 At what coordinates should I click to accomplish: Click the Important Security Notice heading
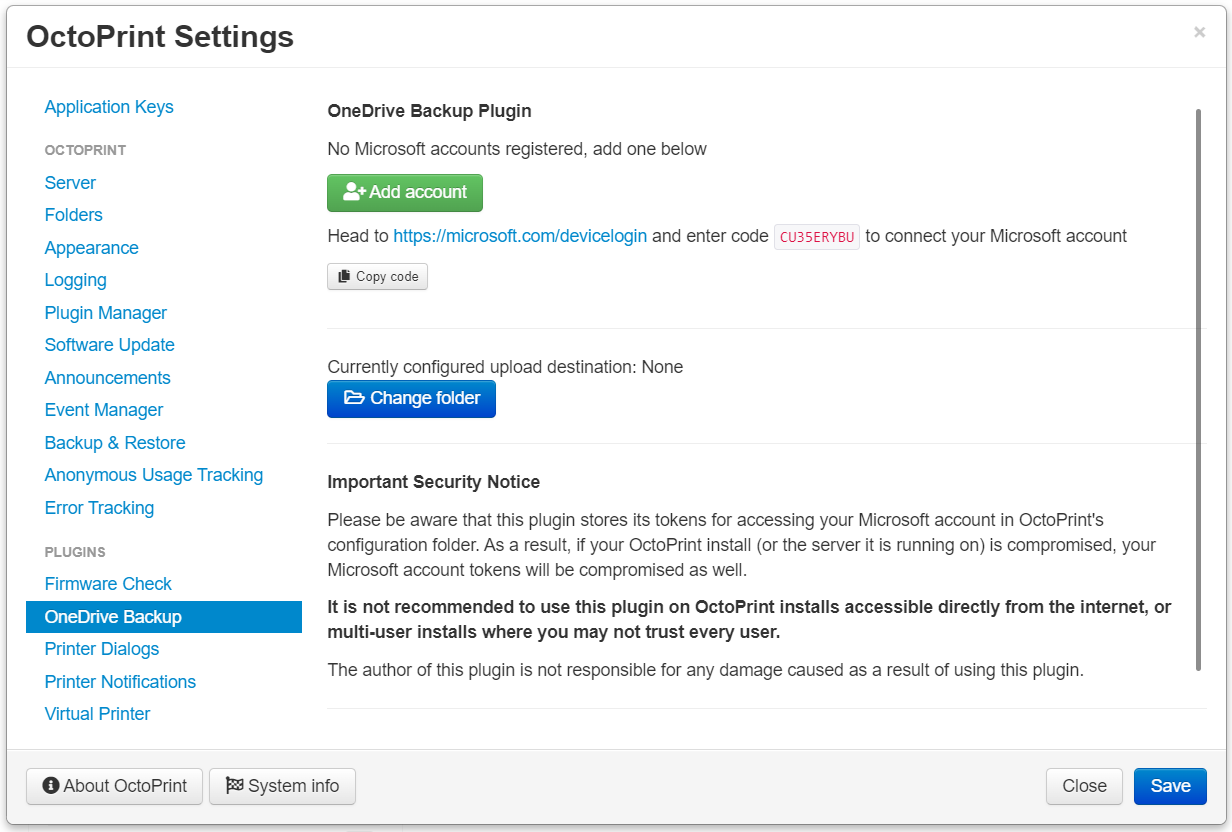[434, 482]
